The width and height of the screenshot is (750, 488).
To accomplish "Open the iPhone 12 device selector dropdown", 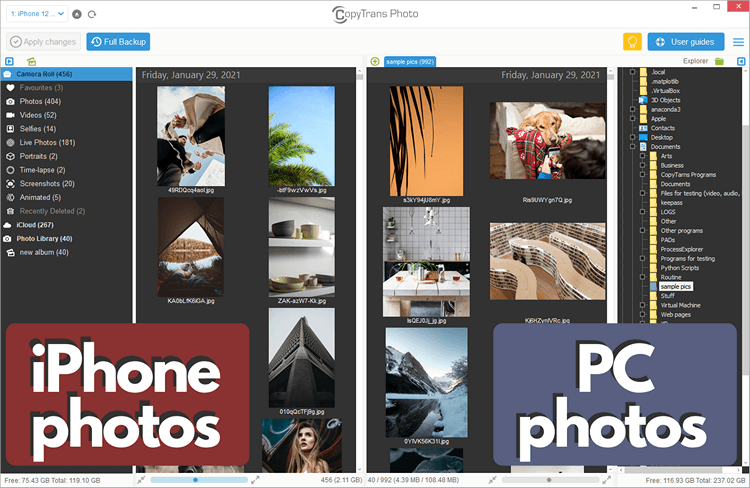I will pyautogui.click(x=37, y=14).
